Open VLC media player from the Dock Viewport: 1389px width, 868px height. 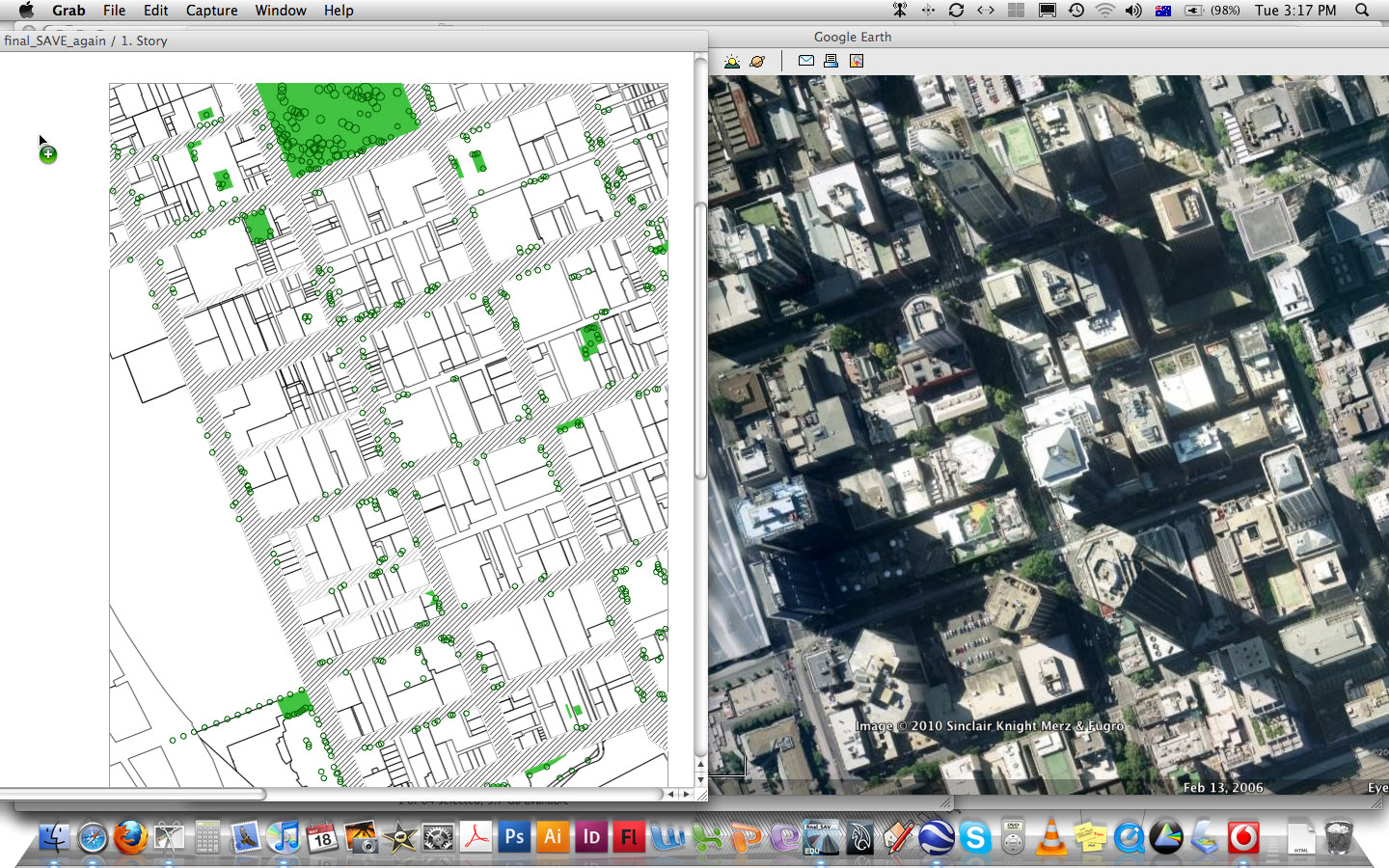click(1053, 838)
